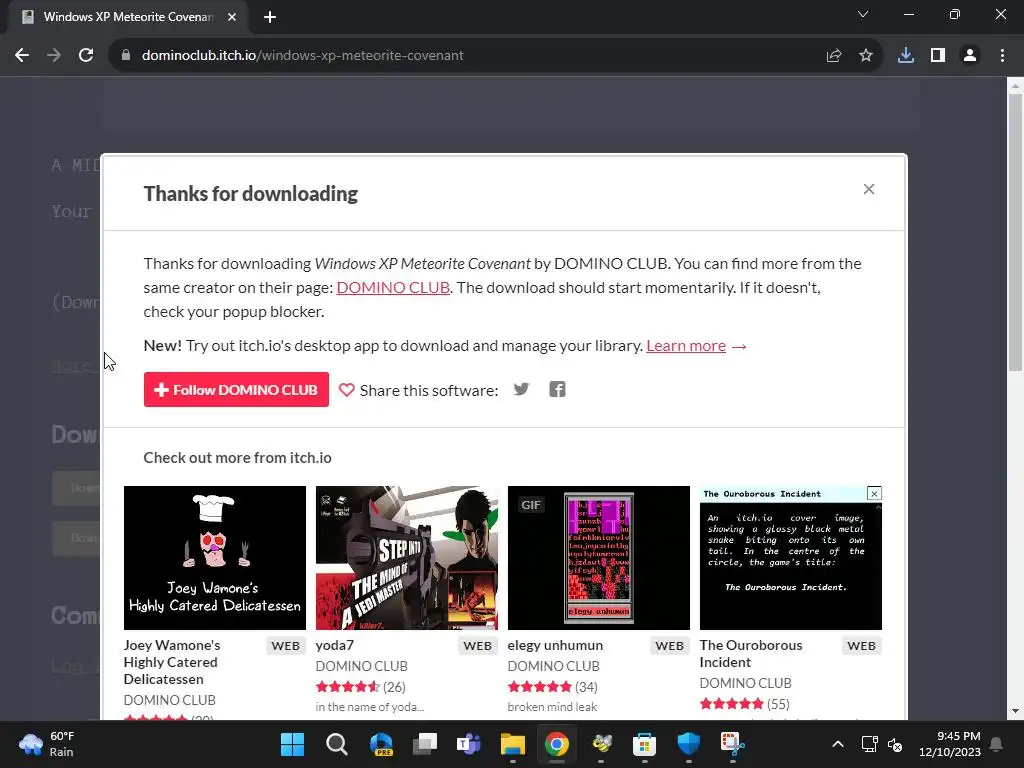Open Chrome downloads panel
1024x768 pixels.
(906, 56)
